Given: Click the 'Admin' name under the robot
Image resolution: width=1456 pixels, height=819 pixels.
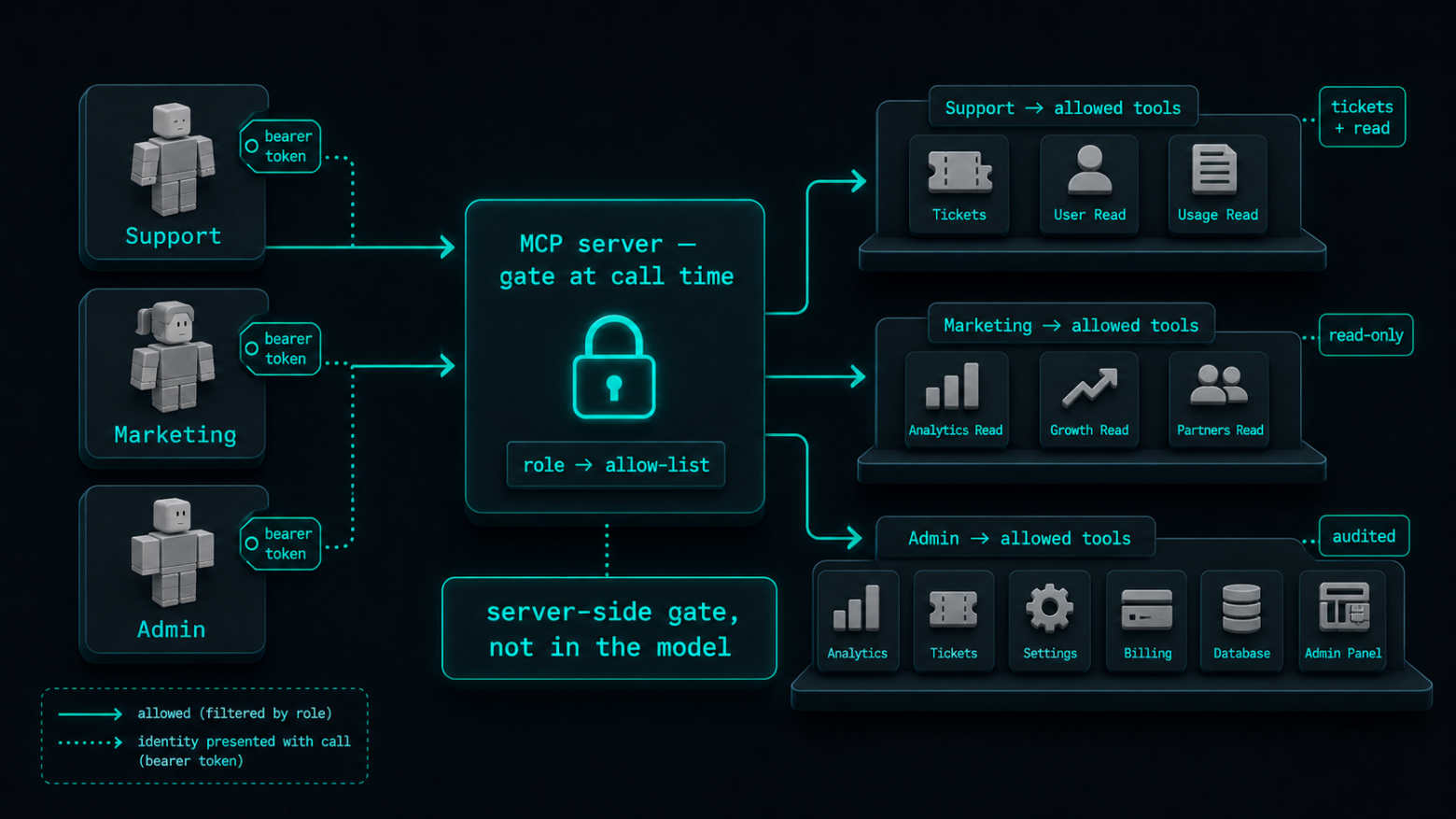Looking at the screenshot, I should tap(172, 629).
